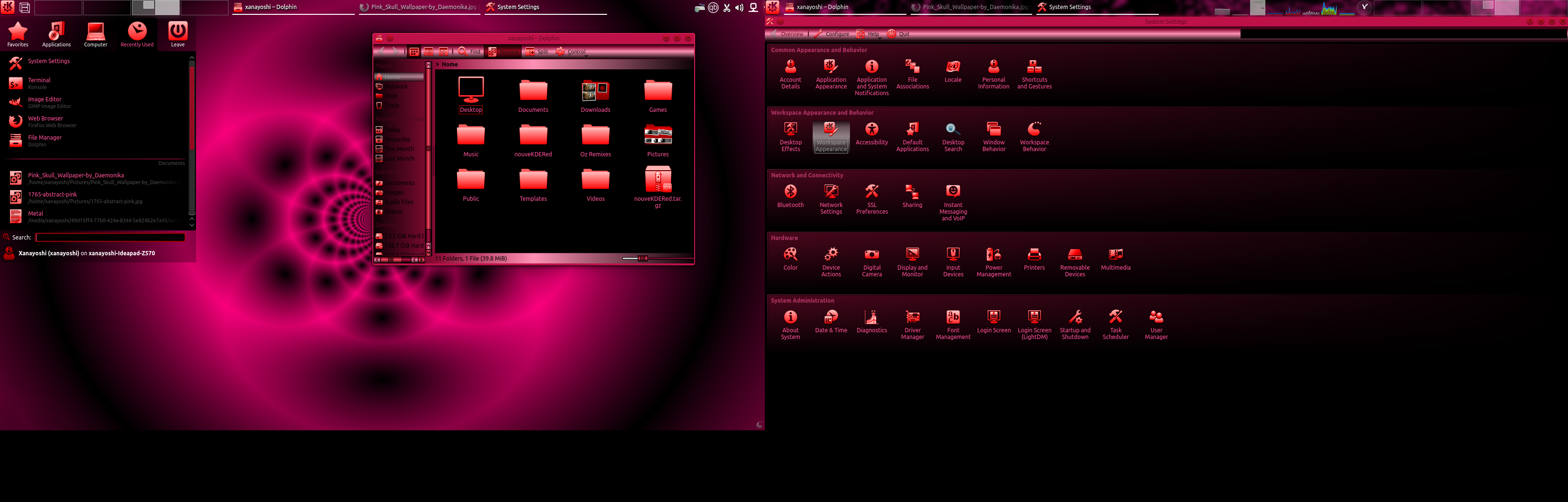Open Default Applications settings

tap(913, 137)
